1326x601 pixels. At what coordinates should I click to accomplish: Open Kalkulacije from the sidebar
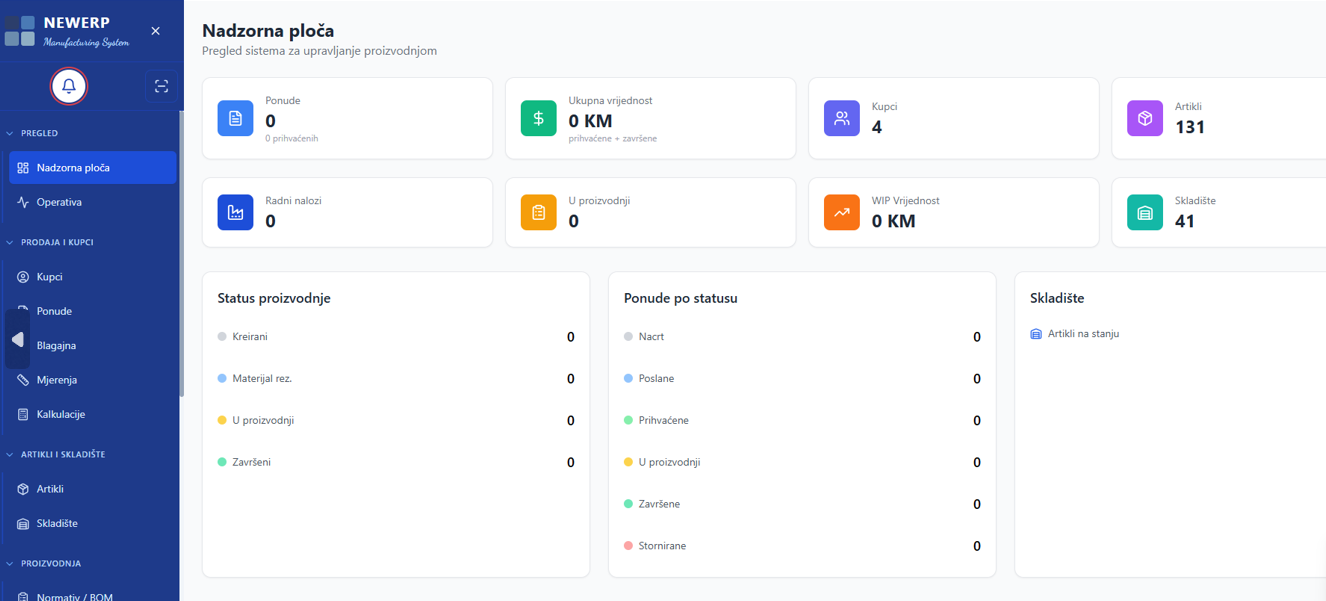[60, 414]
